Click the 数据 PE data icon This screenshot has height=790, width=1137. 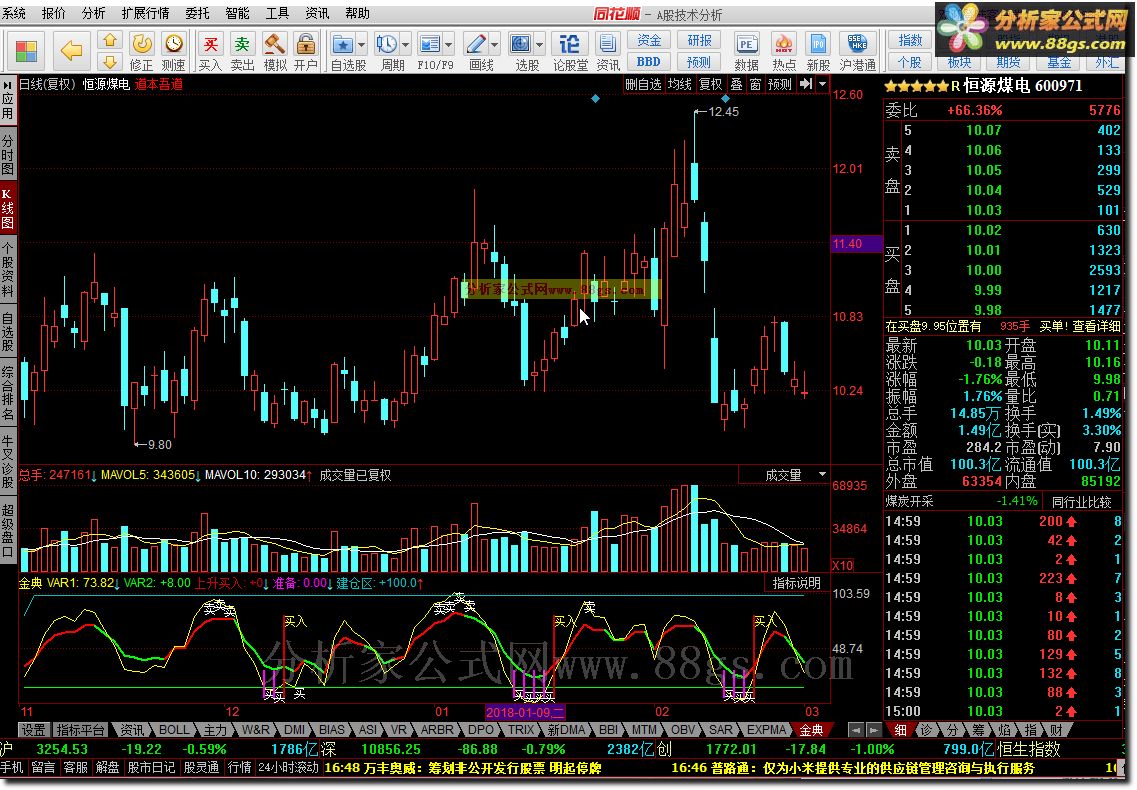click(x=746, y=51)
